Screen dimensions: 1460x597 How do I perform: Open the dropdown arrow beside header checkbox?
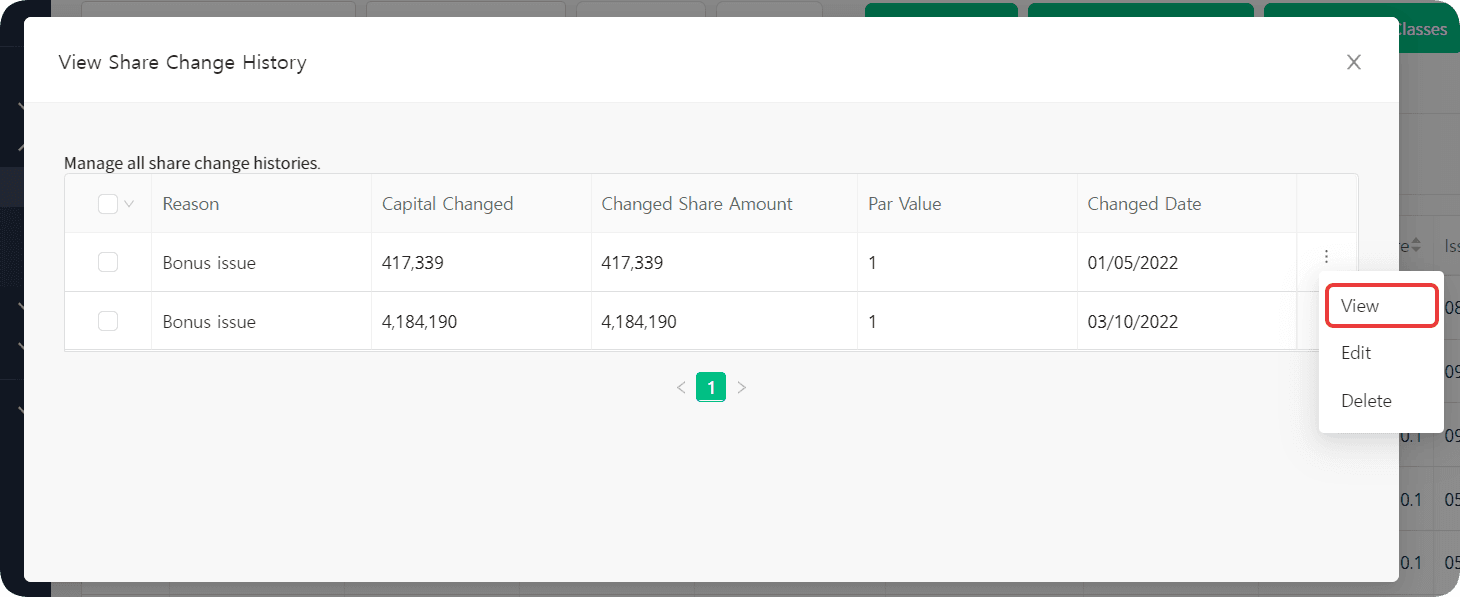(x=128, y=205)
